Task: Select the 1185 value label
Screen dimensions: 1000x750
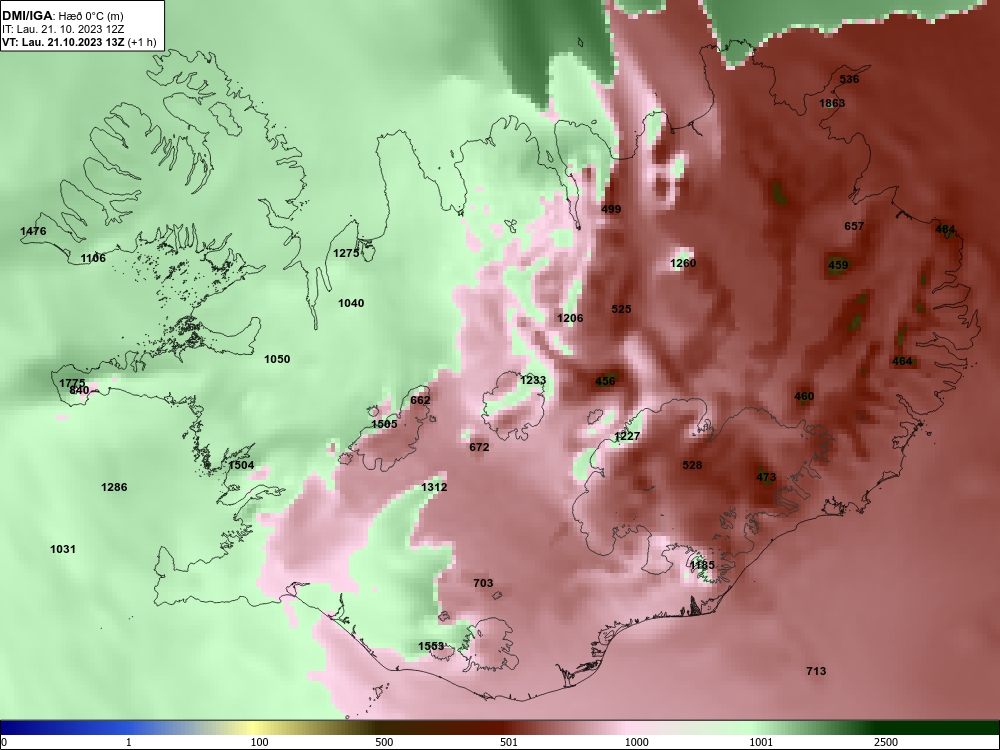Action: (x=702, y=565)
